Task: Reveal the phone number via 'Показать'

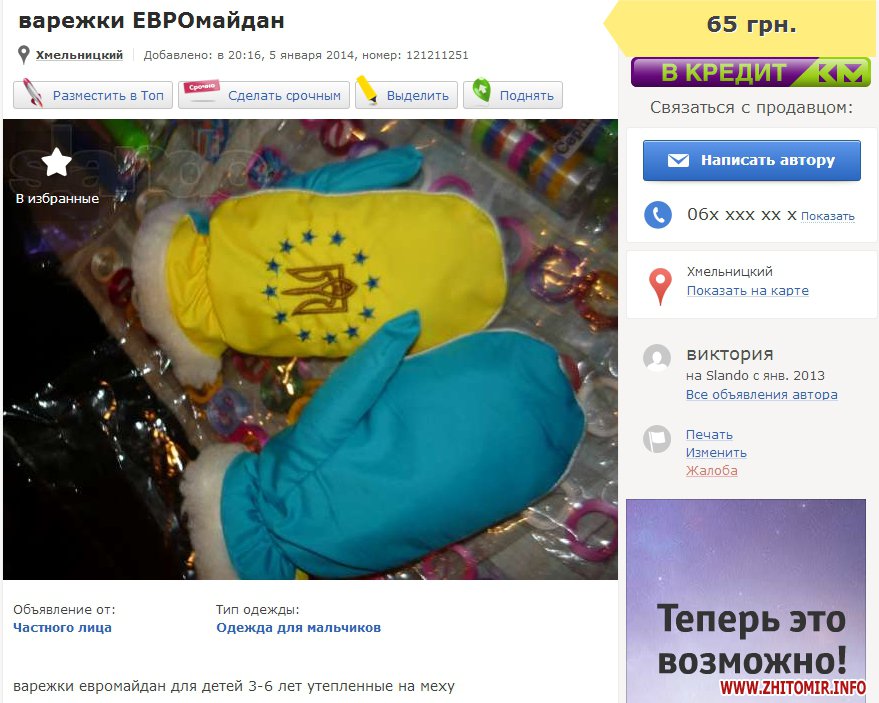Action: [827, 216]
